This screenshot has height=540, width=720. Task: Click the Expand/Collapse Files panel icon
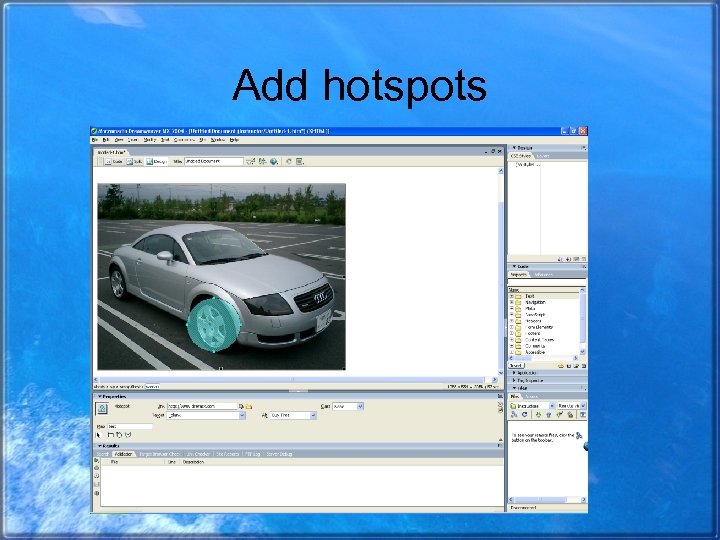coord(582,415)
